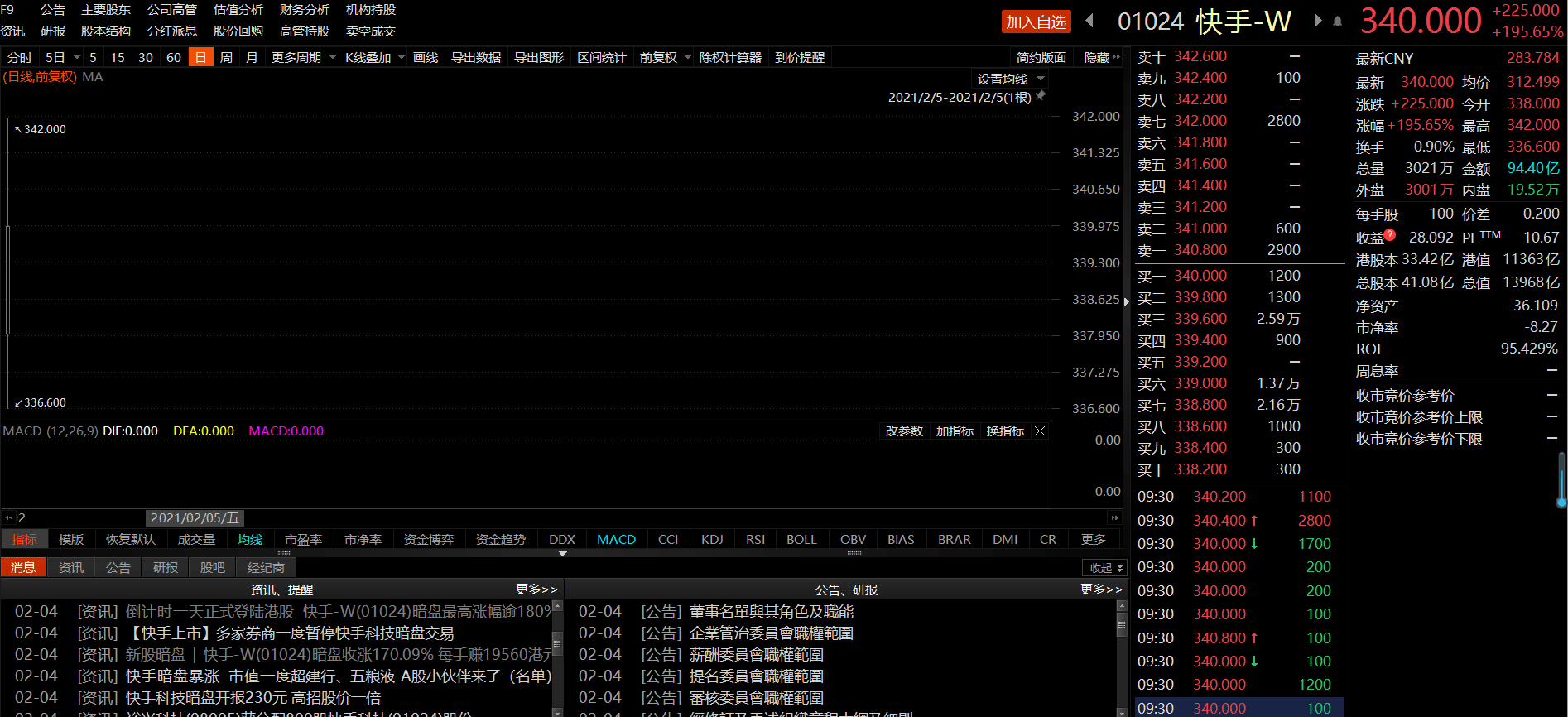Click the price alert bell icon
This screenshot has height=717, width=1568.
[x=1337, y=22]
